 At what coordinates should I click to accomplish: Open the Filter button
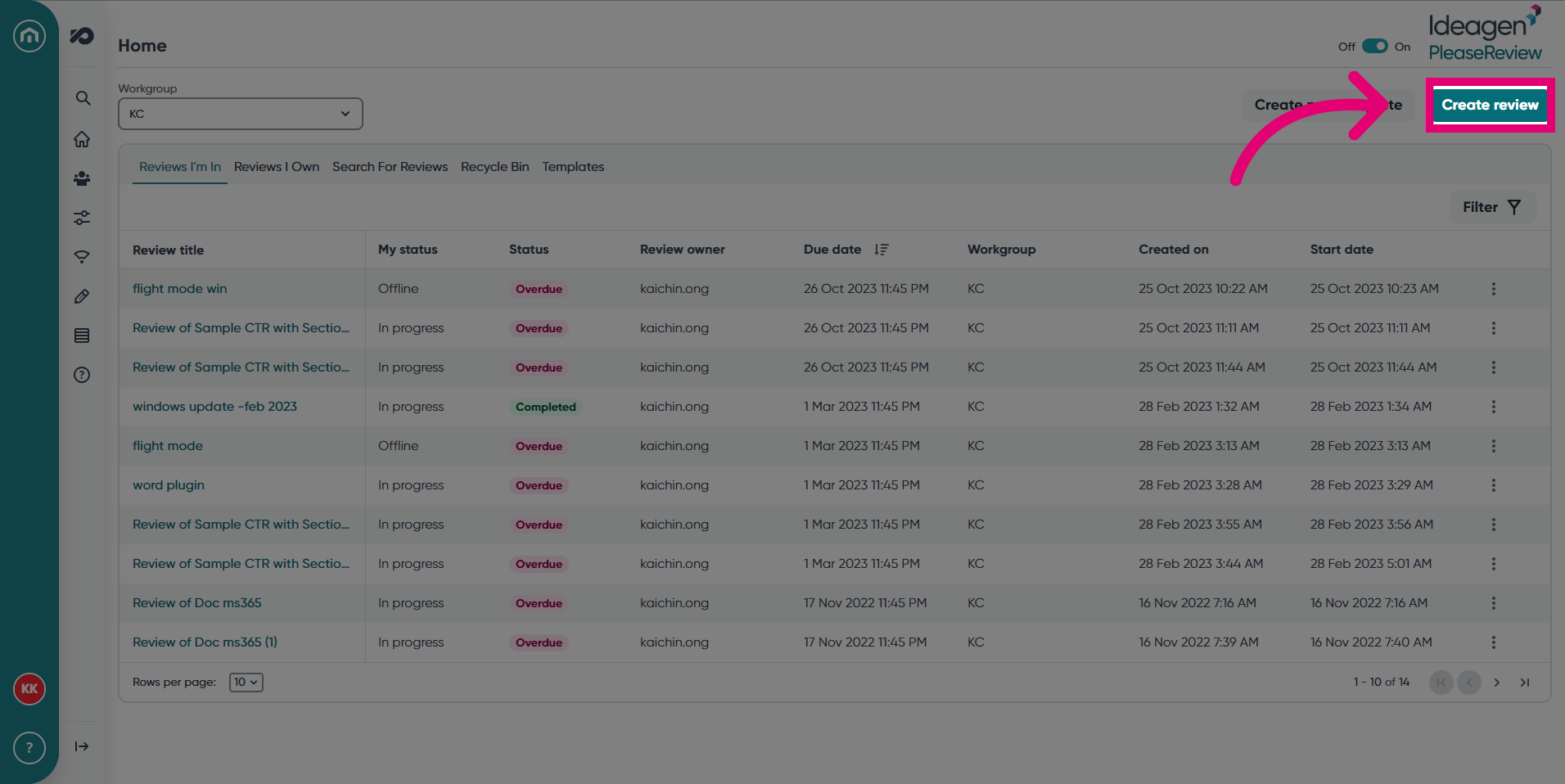click(x=1493, y=207)
